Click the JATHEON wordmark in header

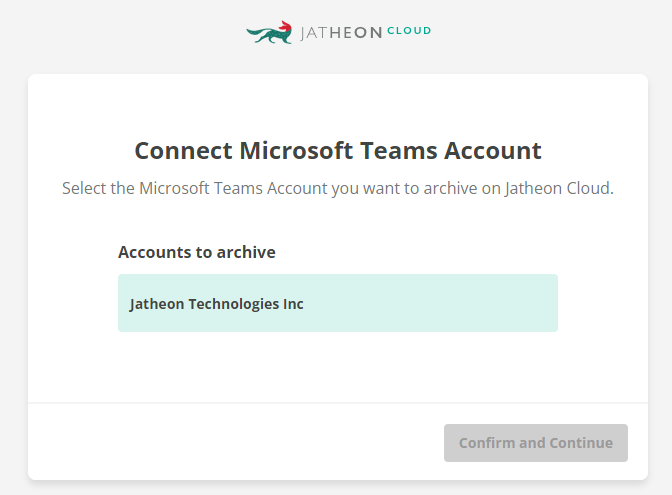(x=341, y=33)
